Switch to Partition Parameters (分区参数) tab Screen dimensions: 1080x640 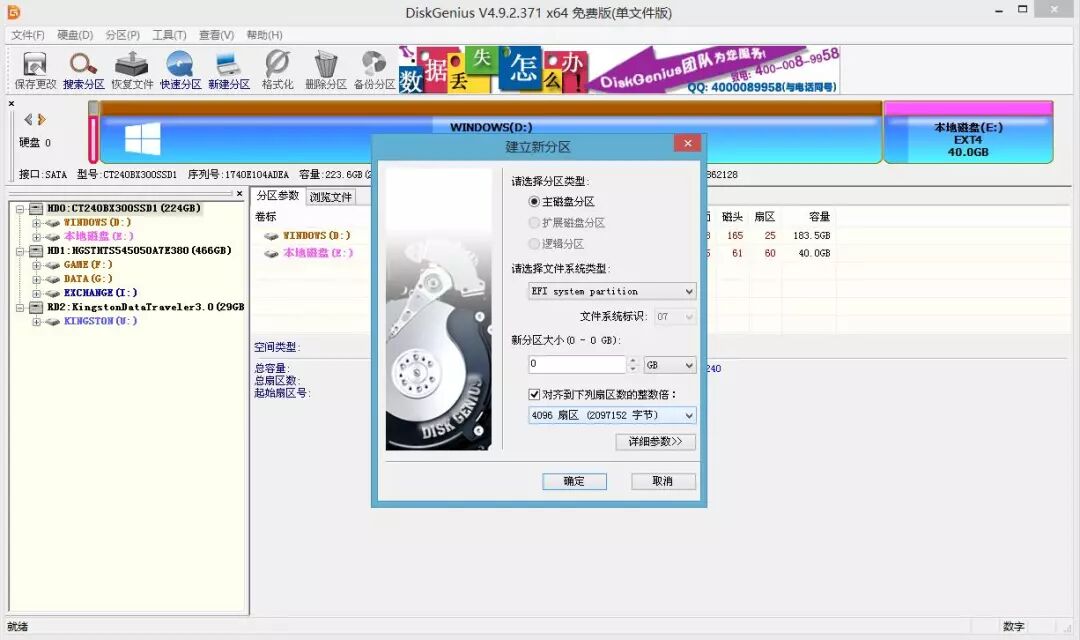278,196
